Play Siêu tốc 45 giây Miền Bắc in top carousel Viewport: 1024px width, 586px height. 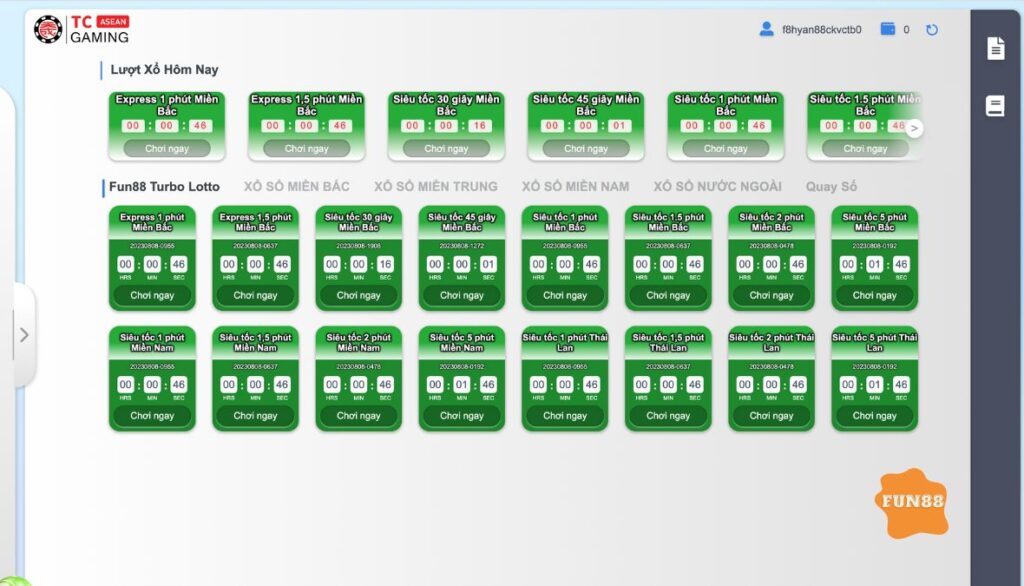pos(586,148)
